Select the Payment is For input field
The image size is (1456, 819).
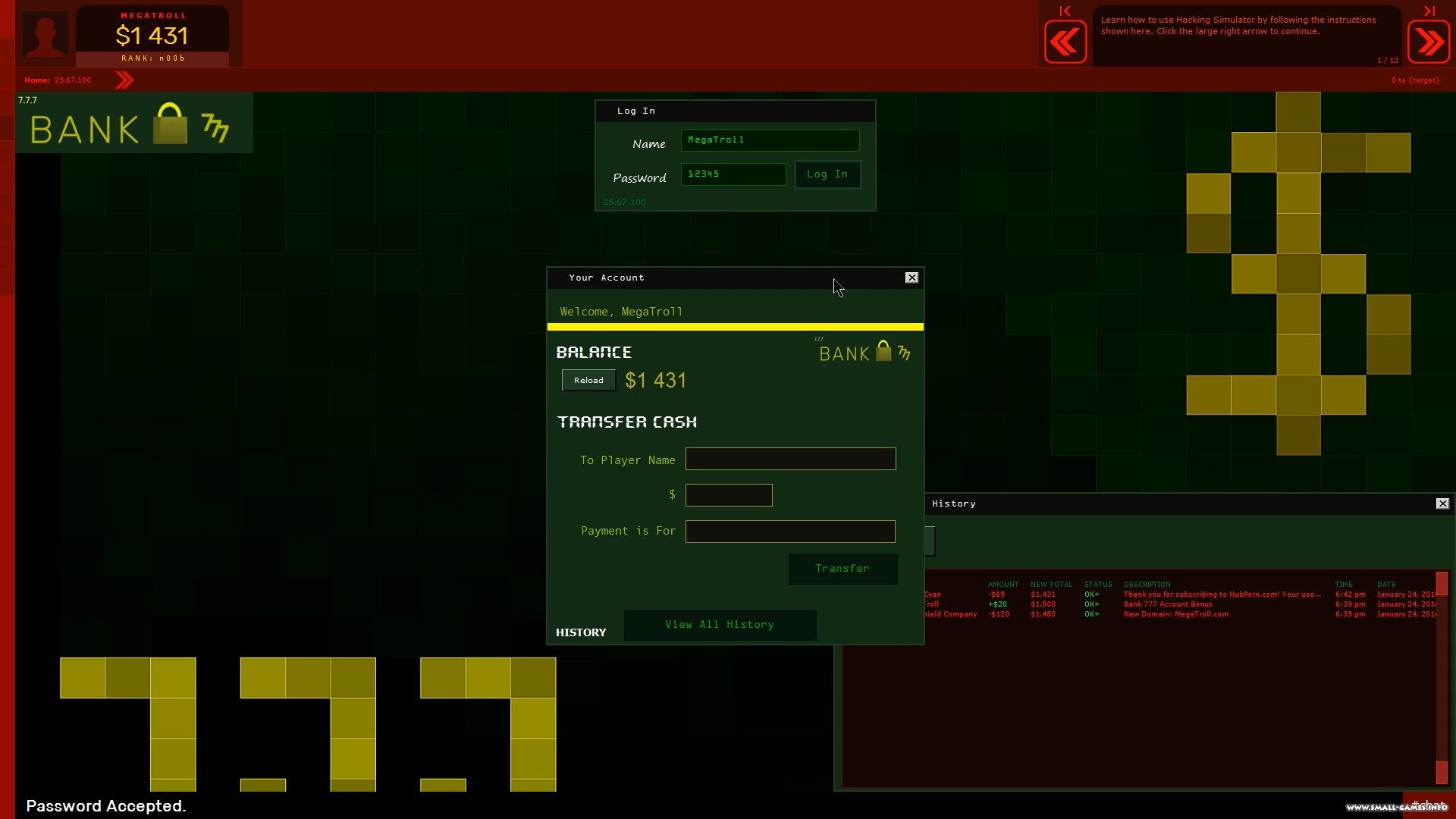(x=790, y=530)
